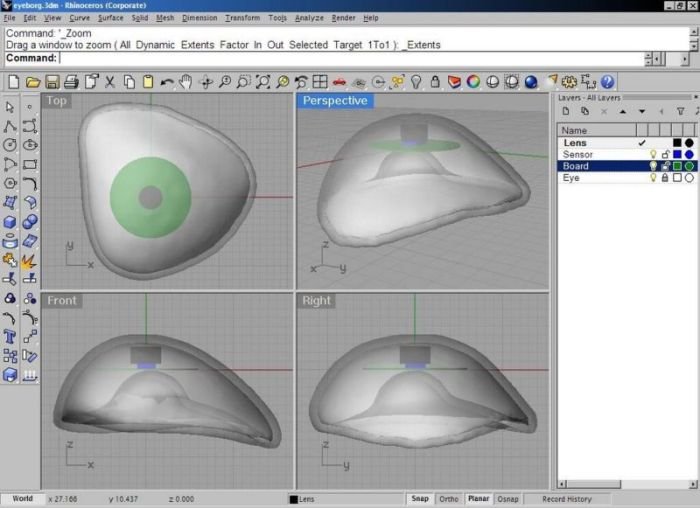700x508 pixels.
Task: Toggle Ortho mode in status bar
Action: (x=449, y=499)
